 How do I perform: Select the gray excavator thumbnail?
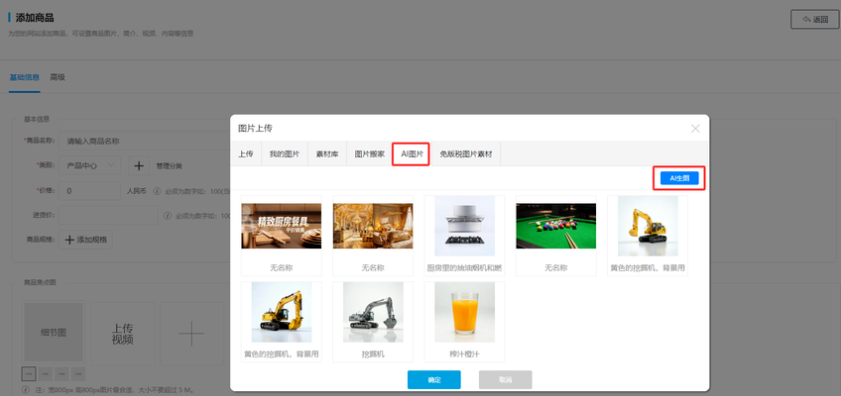373,312
